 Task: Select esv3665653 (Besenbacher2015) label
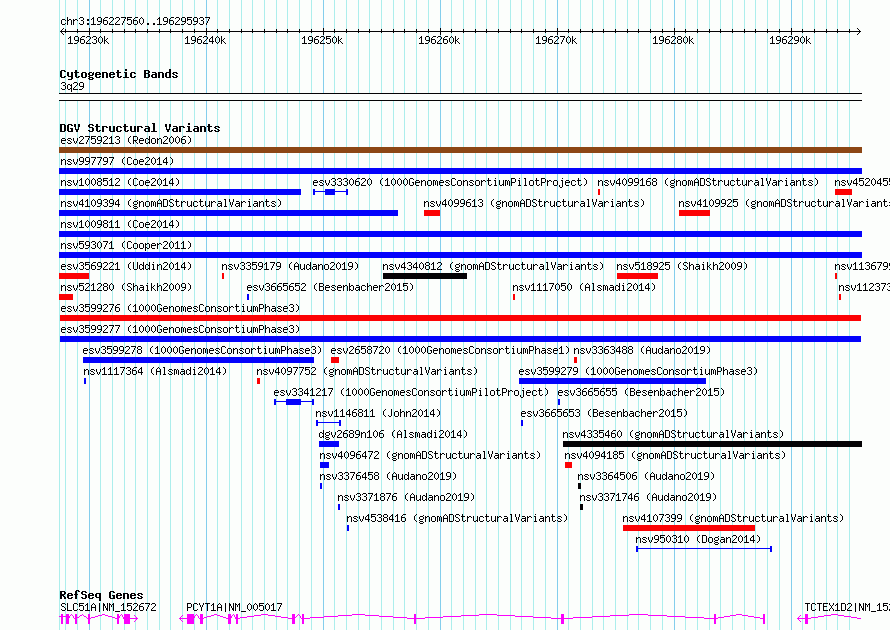604,413
